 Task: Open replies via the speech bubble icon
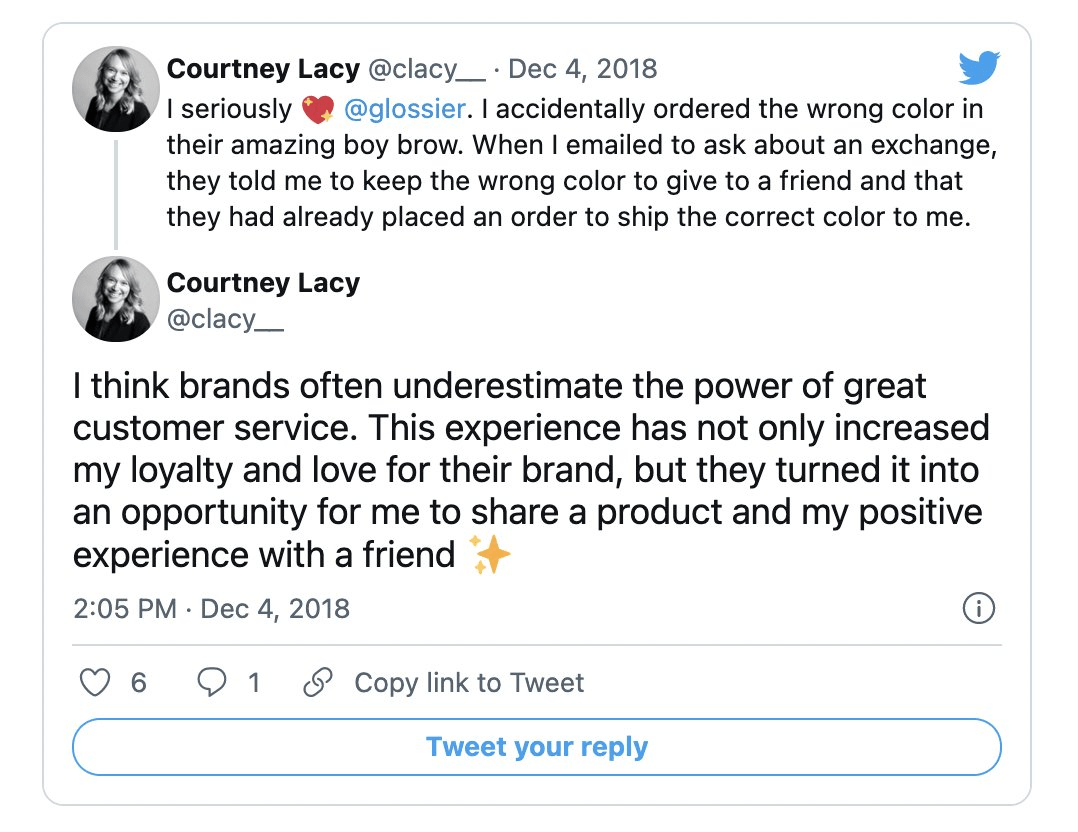point(211,683)
